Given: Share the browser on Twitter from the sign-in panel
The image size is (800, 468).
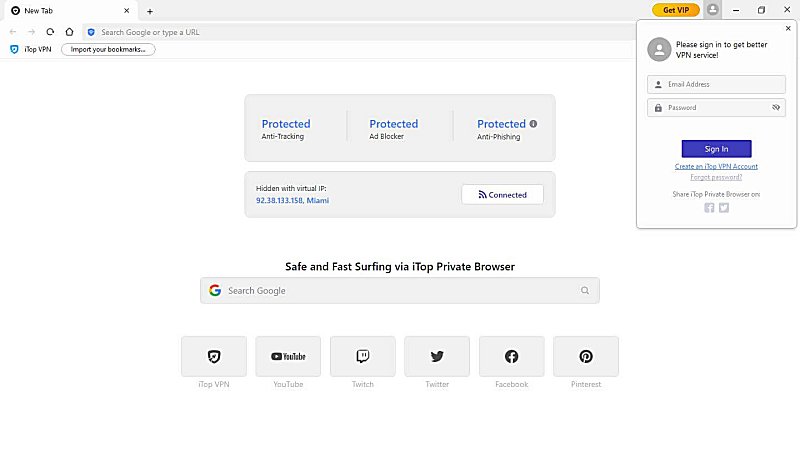Looking at the screenshot, I should (724, 208).
